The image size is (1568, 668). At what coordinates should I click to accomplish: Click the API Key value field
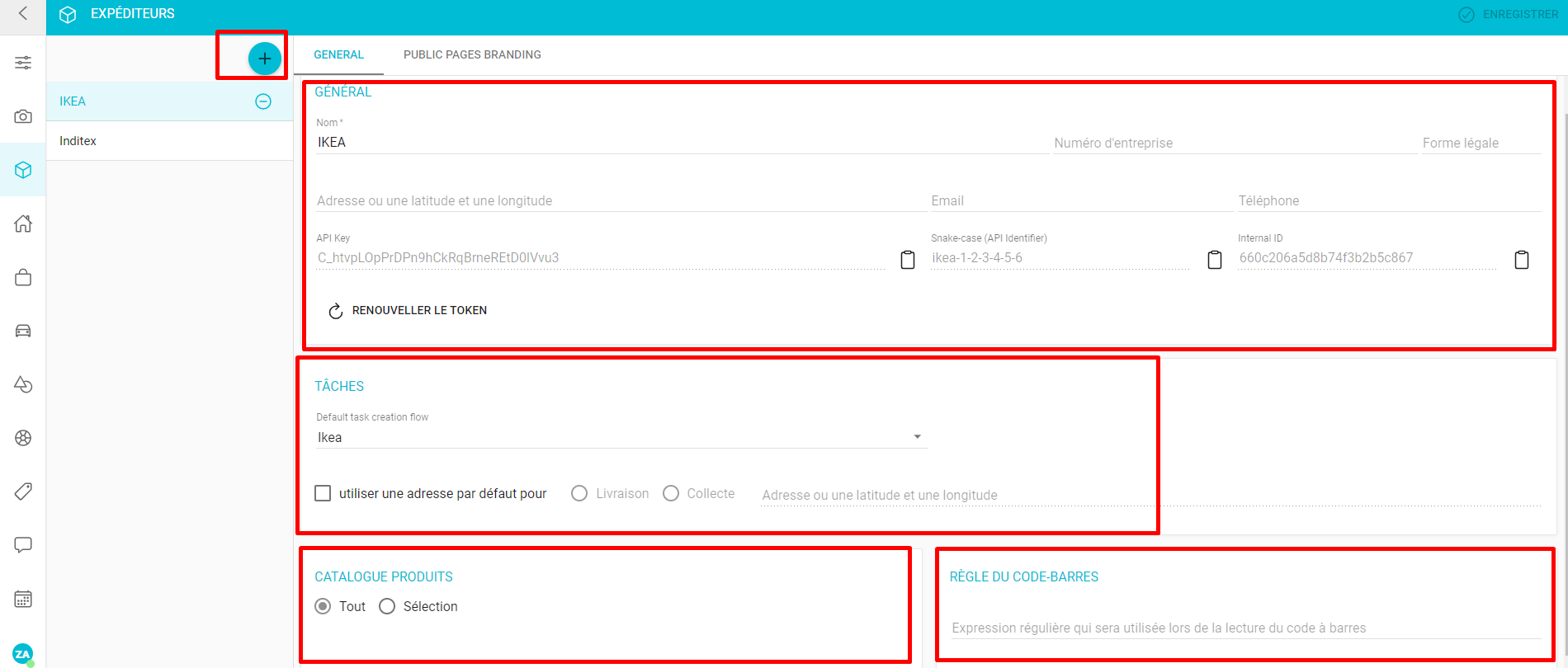coord(601,257)
